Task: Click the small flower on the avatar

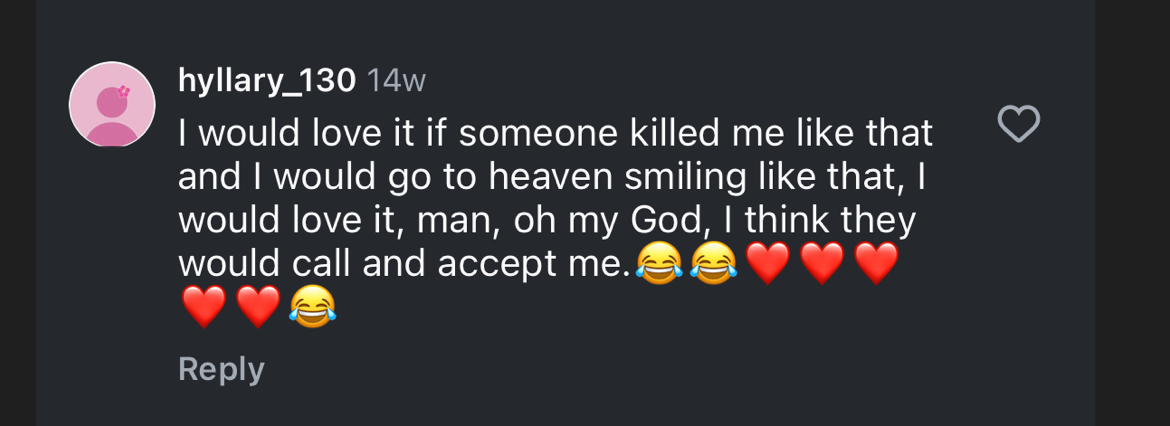Action: [x=124, y=91]
